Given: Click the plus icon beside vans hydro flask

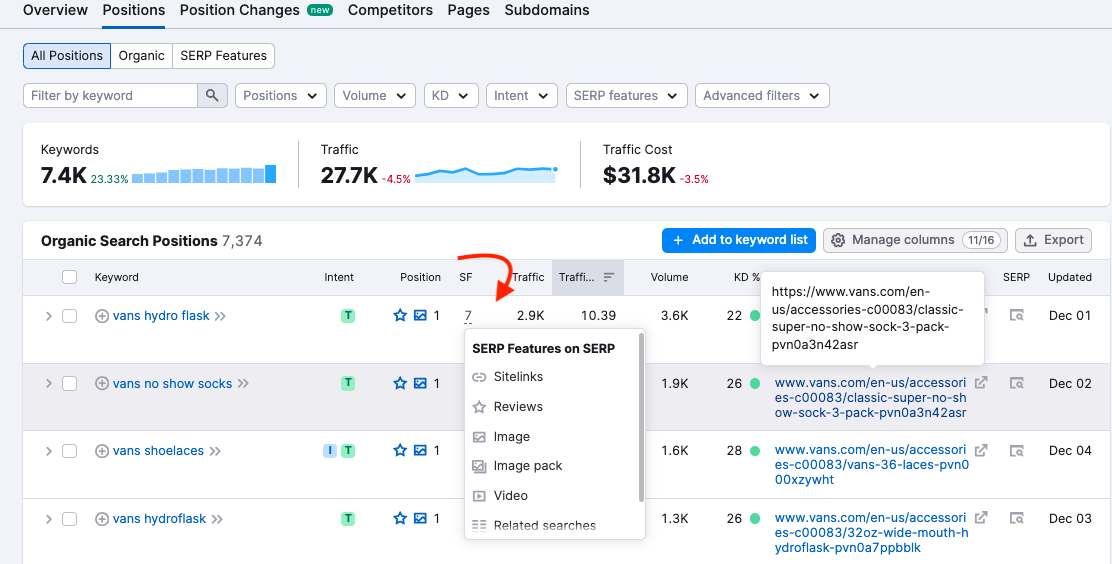Looking at the screenshot, I should pyautogui.click(x=101, y=316).
